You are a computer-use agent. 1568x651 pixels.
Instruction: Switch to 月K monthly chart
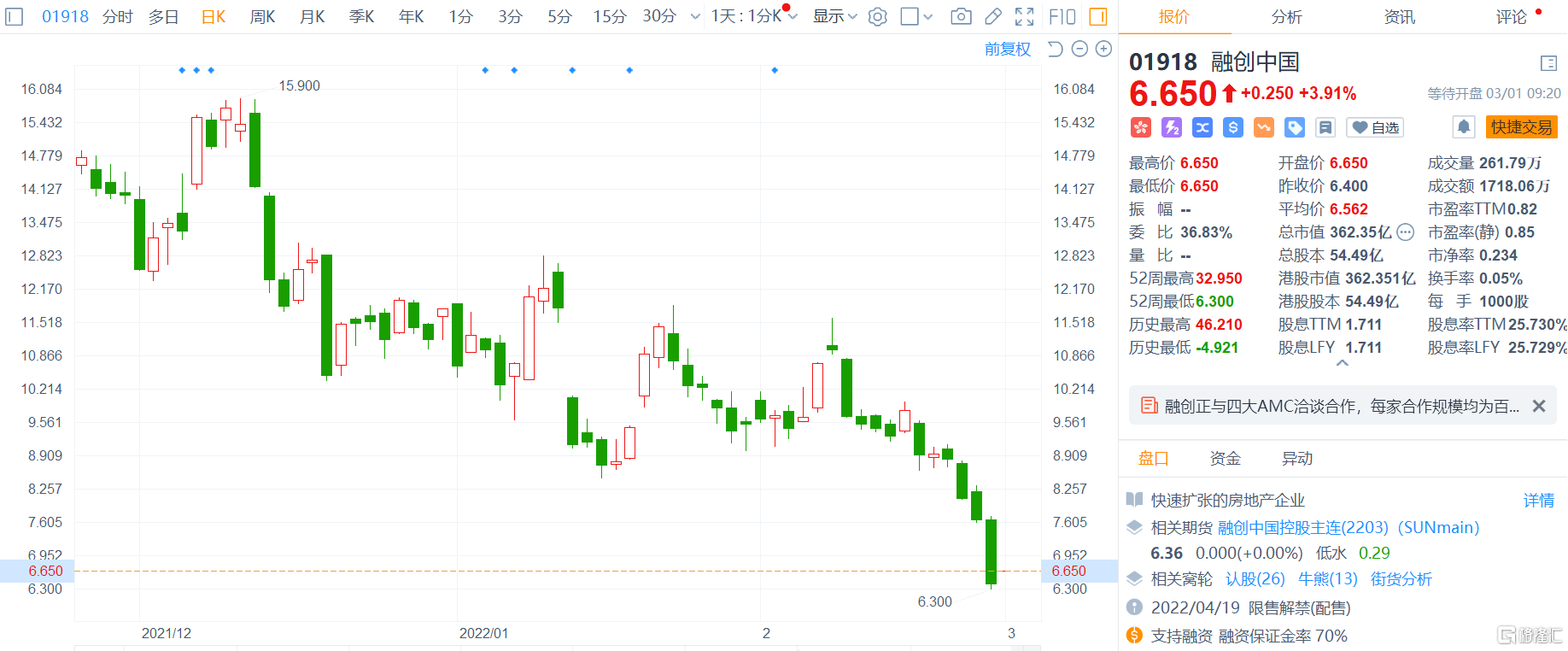coord(313,16)
